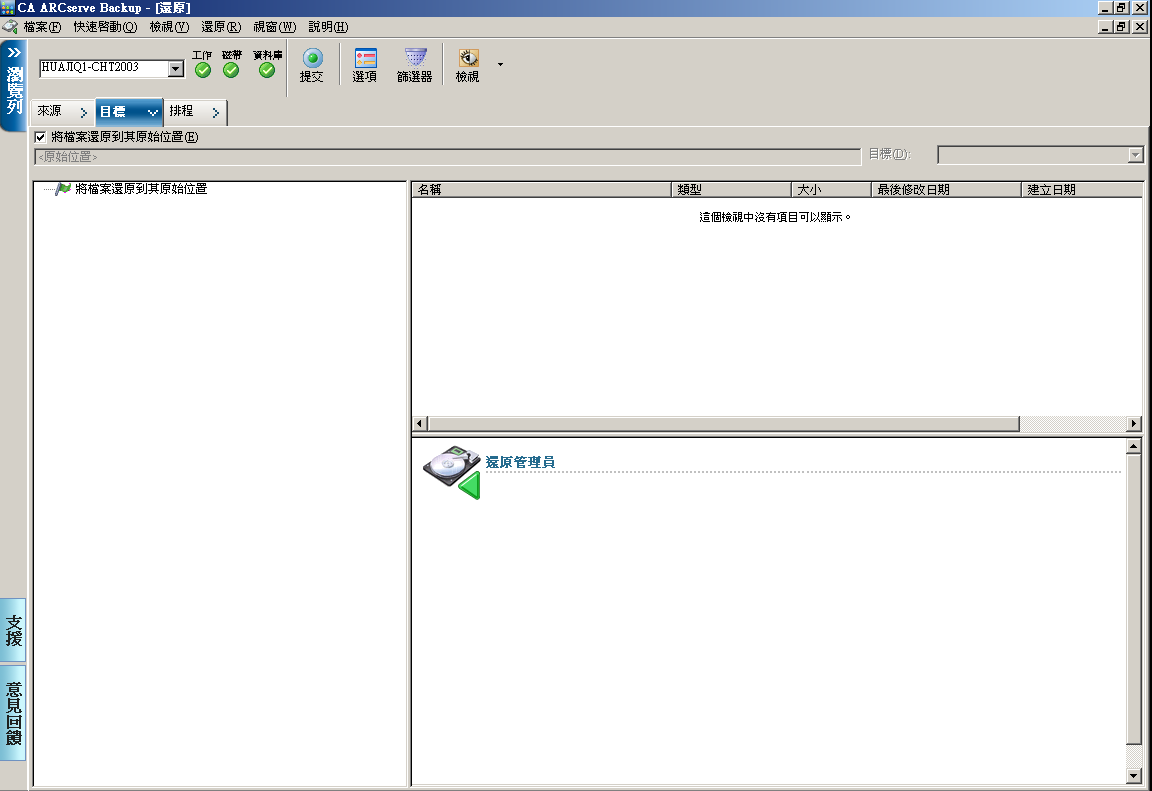Click the document icon beside 檔案 menu
Screen dimensions: 1152x791
click(x=10, y=26)
